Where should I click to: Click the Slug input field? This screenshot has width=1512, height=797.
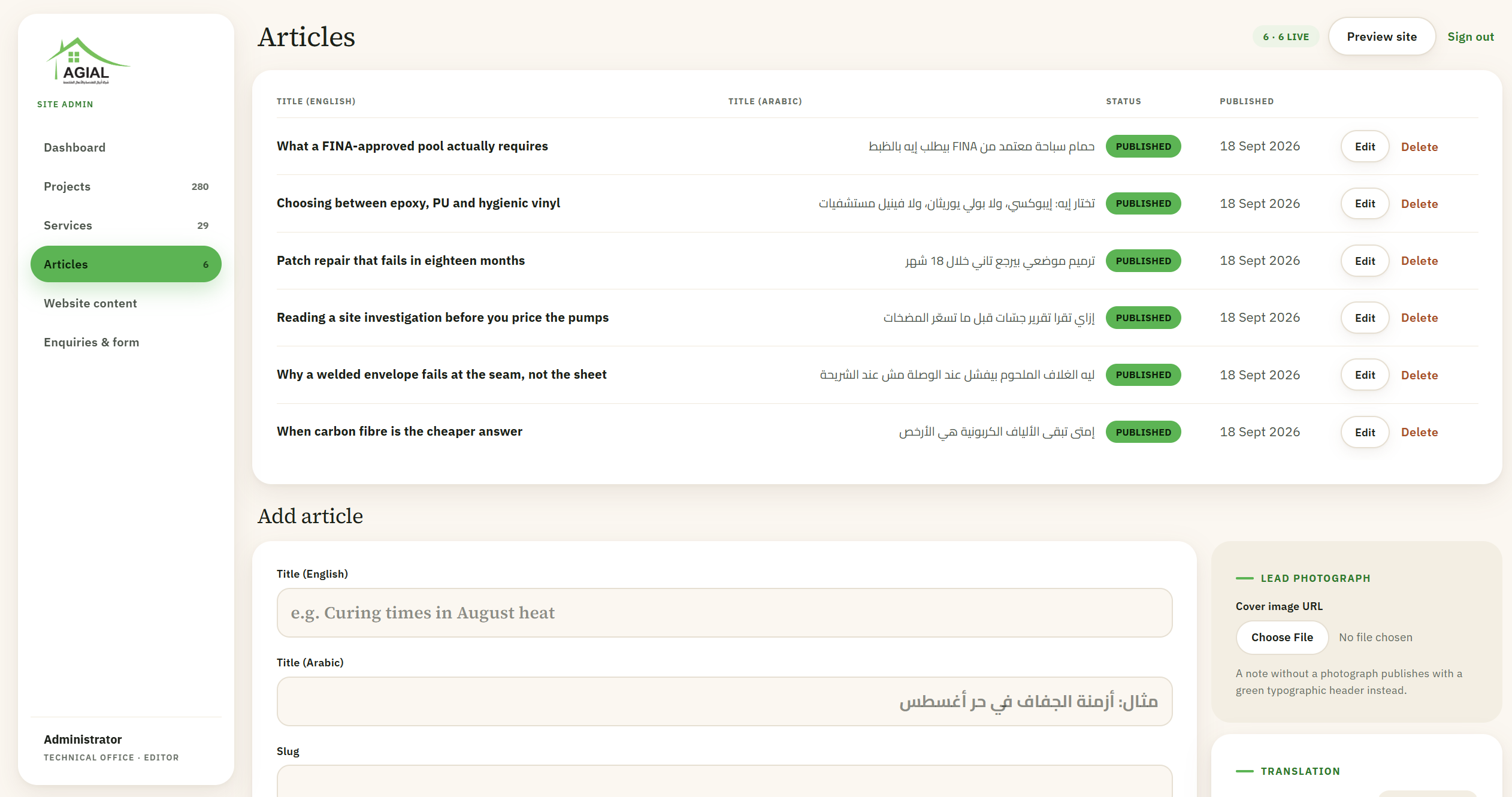pyautogui.click(x=724, y=781)
